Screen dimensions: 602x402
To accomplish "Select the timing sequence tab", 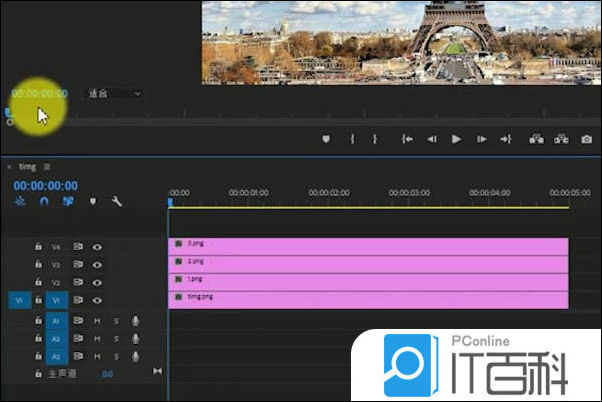I will [27, 166].
